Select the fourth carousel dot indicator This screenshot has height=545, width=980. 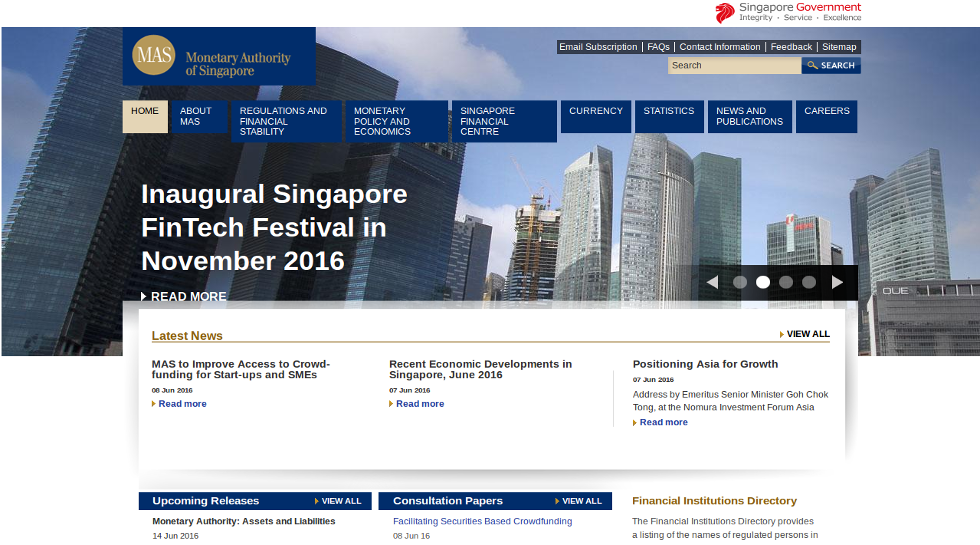pyautogui.click(x=809, y=282)
